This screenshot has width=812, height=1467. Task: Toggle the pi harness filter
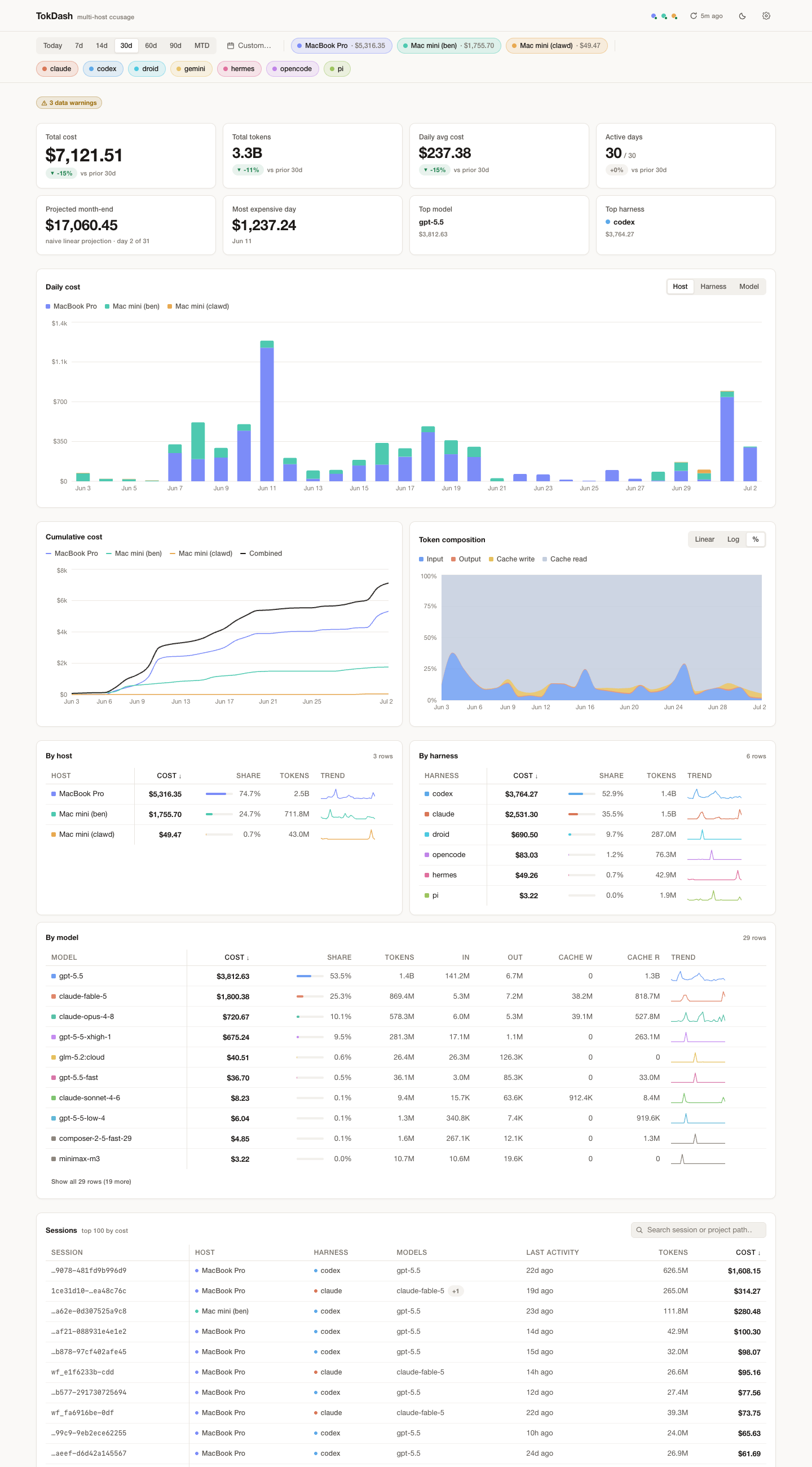coord(337,69)
